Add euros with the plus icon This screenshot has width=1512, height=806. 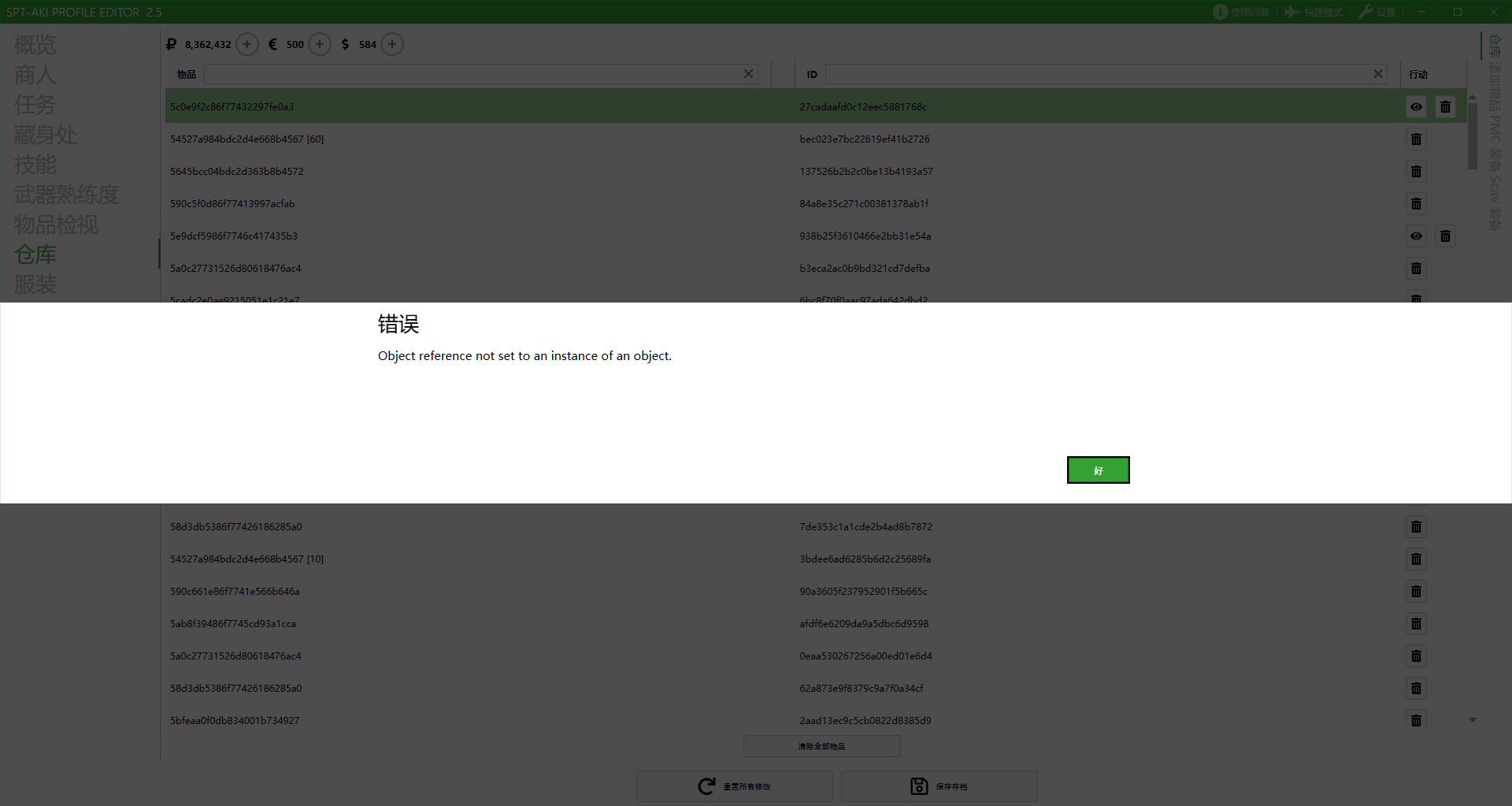tap(320, 44)
